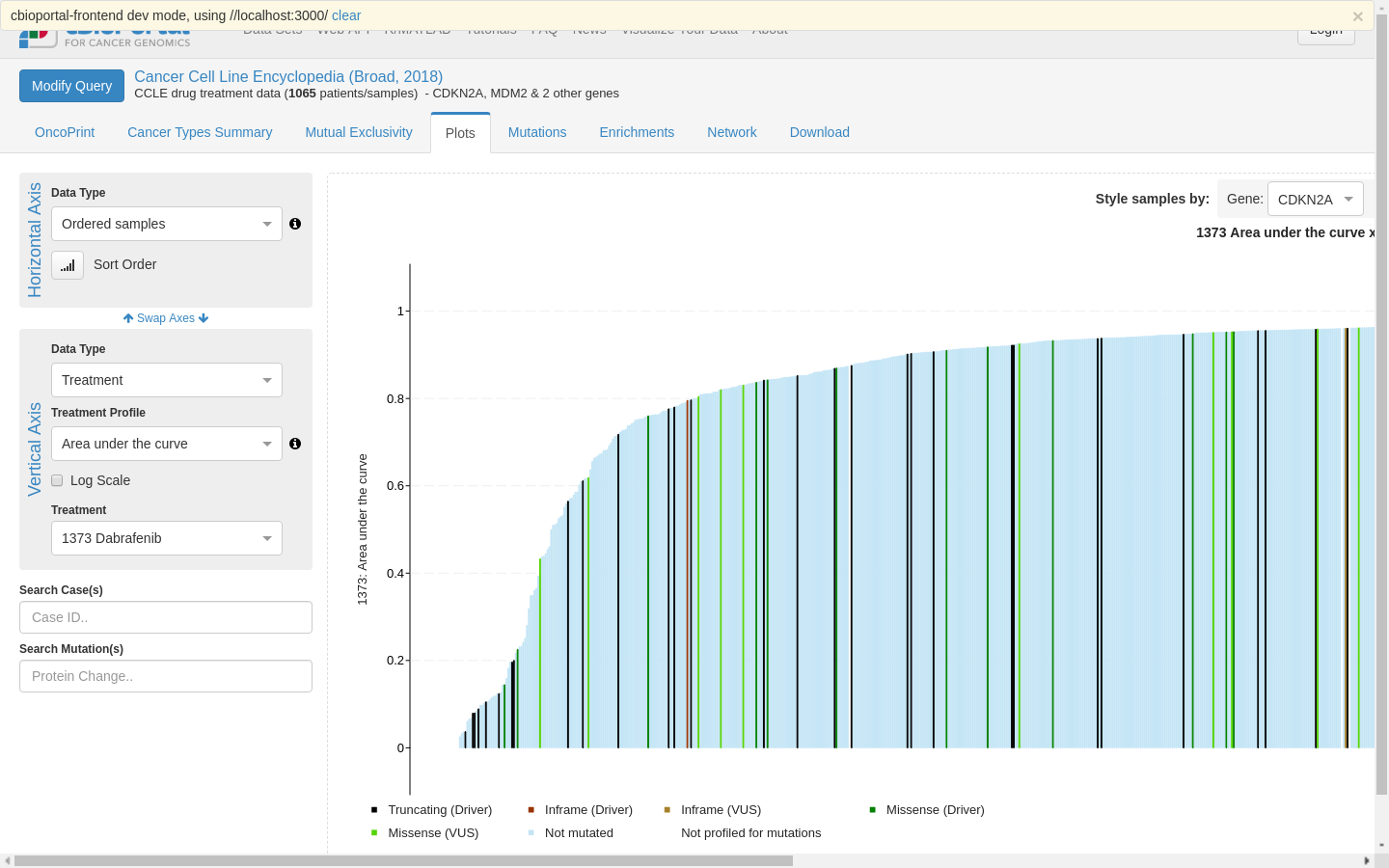Image resolution: width=1389 pixels, height=868 pixels.
Task: Click the Sort Order bar chart icon
Action: pyautogui.click(x=67, y=264)
